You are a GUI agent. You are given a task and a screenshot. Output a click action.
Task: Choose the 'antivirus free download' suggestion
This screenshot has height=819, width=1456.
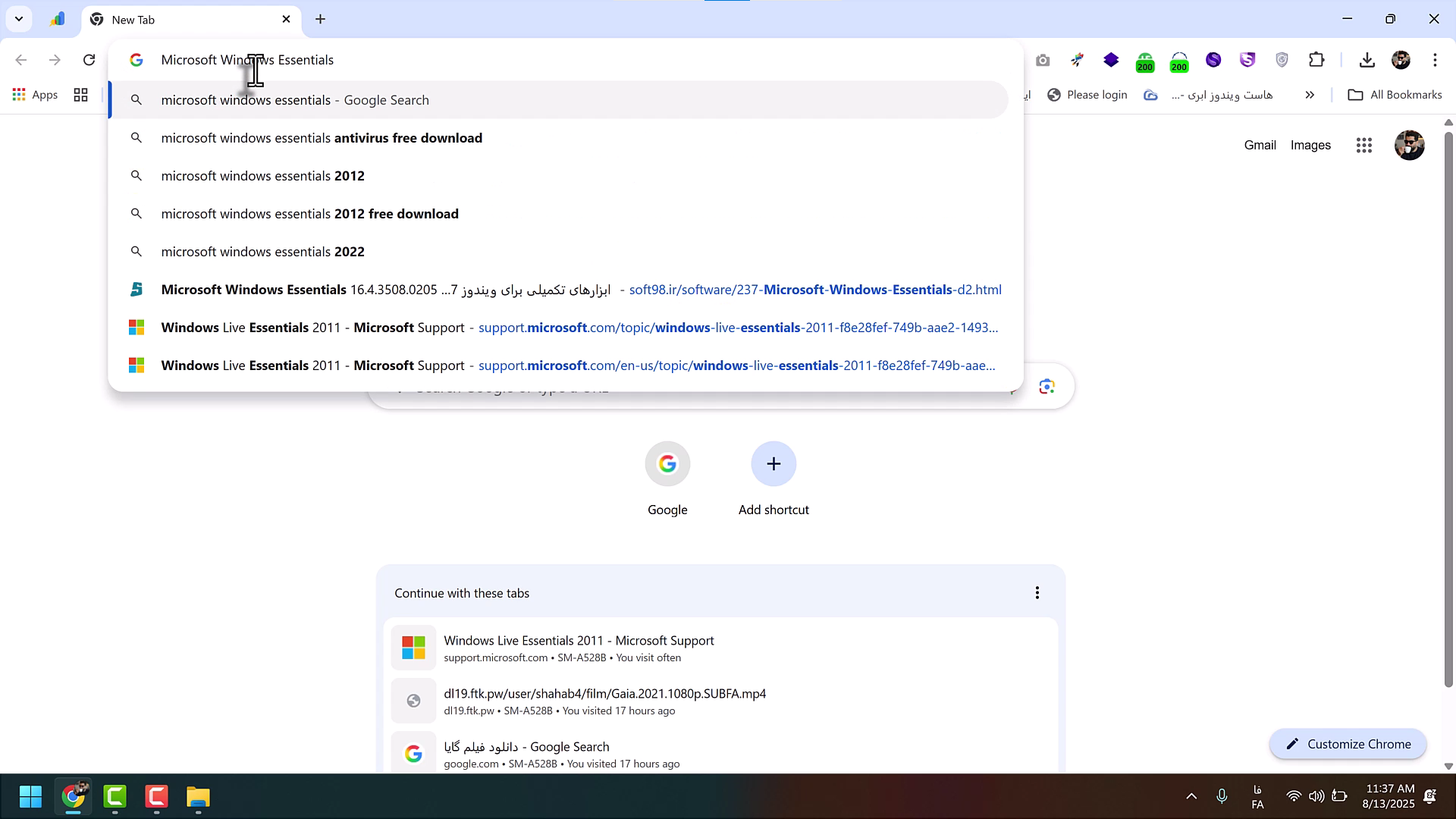pyautogui.click(x=559, y=138)
